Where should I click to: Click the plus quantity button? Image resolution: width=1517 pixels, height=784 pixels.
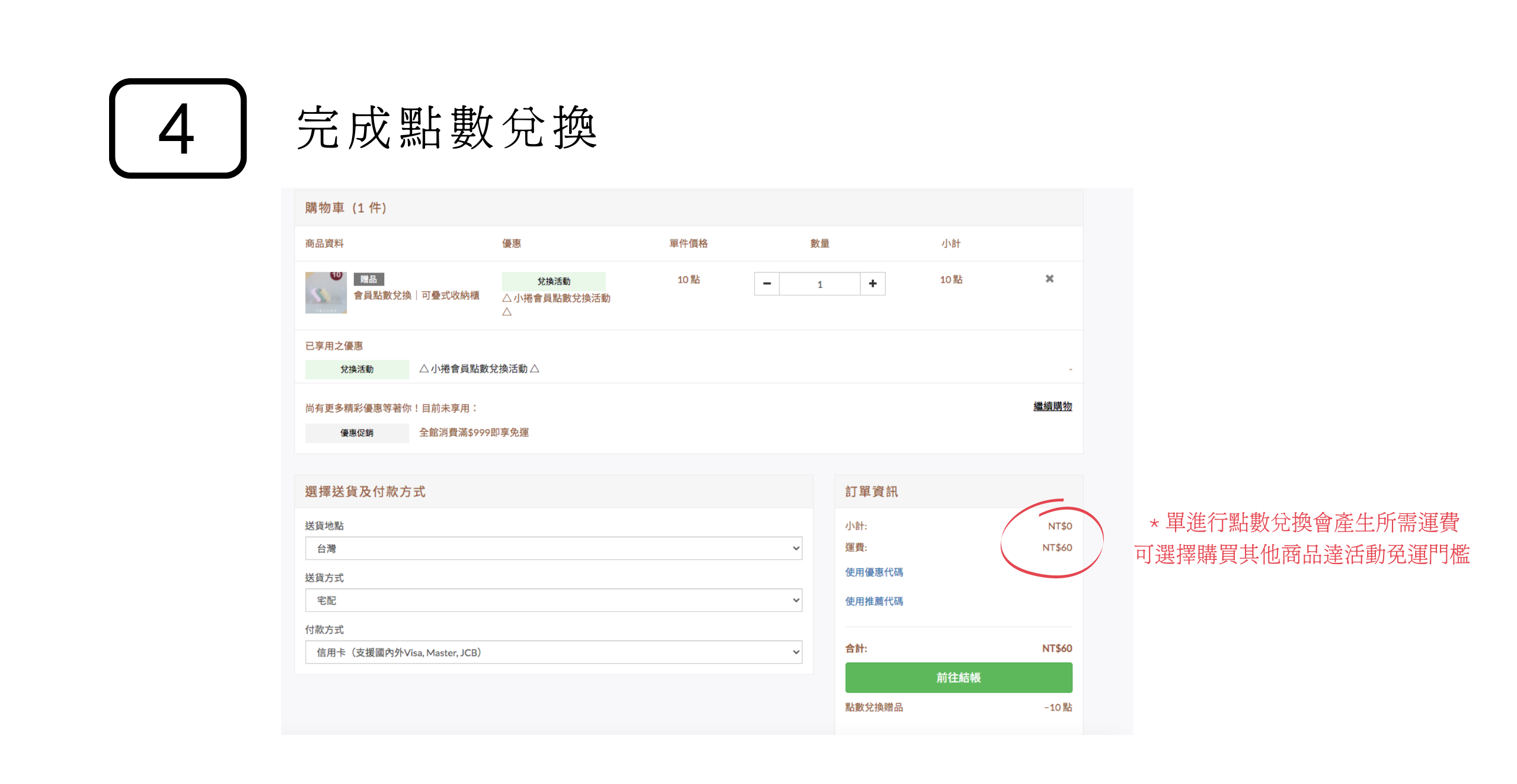[872, 284]
